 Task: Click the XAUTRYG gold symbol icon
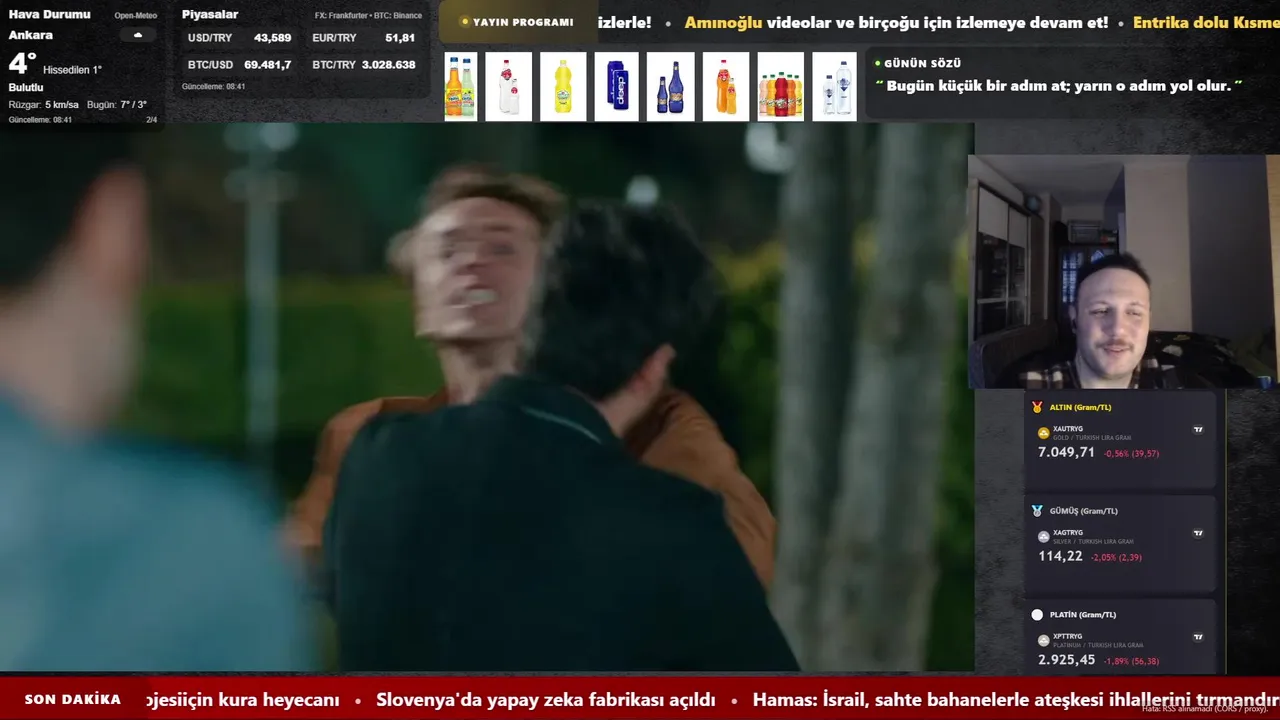1044,433
